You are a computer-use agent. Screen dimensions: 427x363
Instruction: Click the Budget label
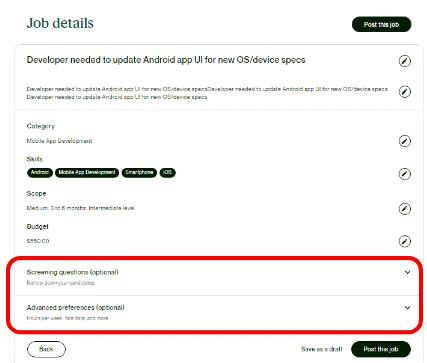[x=38, y=227]
